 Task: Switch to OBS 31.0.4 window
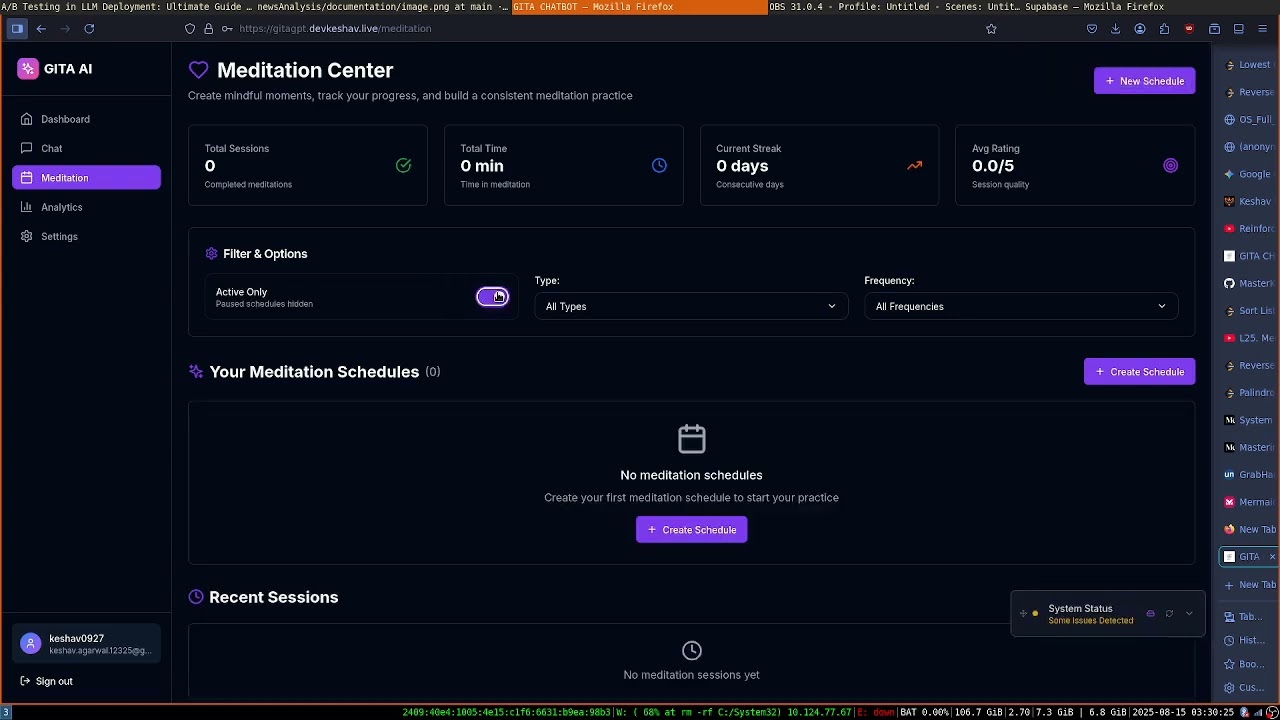point(895,7)
